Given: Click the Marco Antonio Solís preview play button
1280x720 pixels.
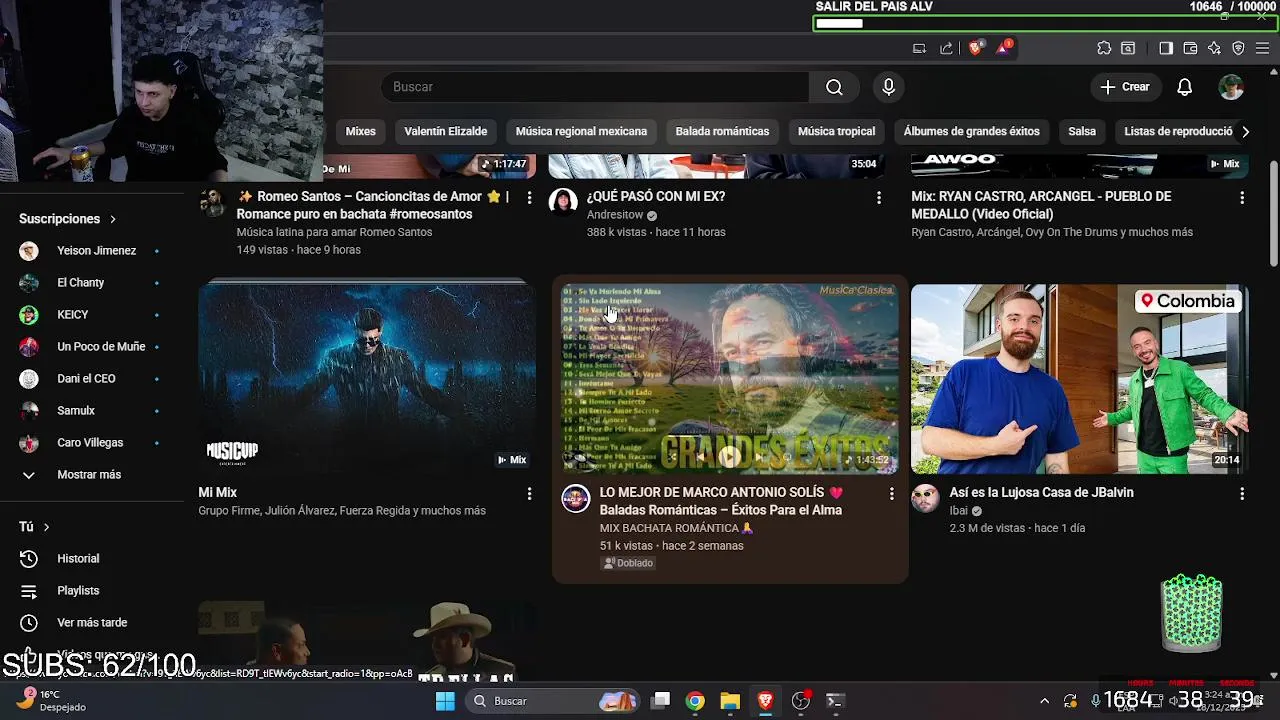Looking at the screenshot, I should (730, 457).
